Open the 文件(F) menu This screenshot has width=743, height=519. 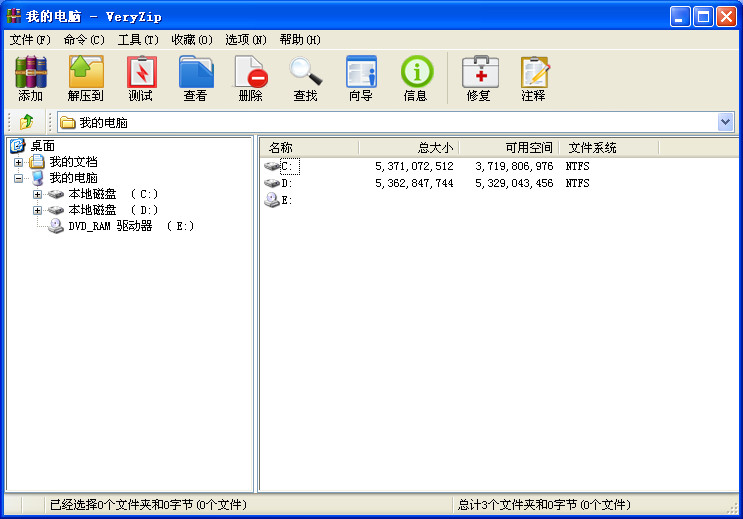(x=30, y=40)
